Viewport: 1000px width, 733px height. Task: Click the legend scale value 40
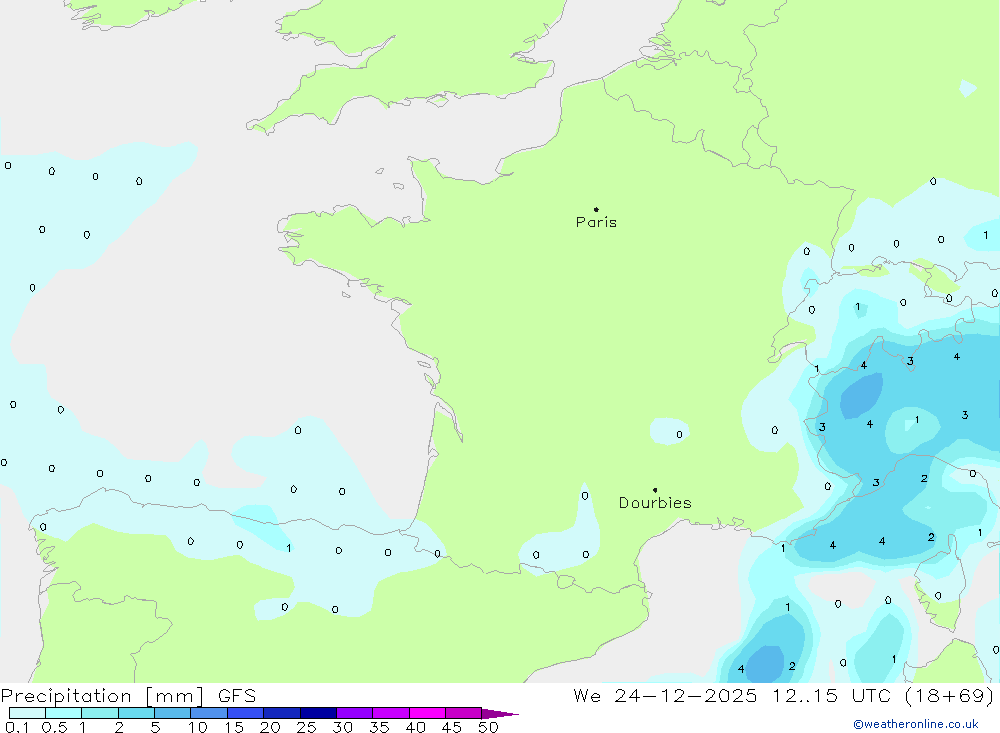coord(415,727)
